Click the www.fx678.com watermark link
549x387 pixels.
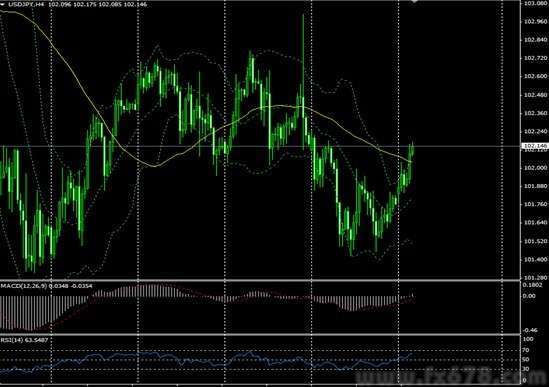[x=451, y=377]
